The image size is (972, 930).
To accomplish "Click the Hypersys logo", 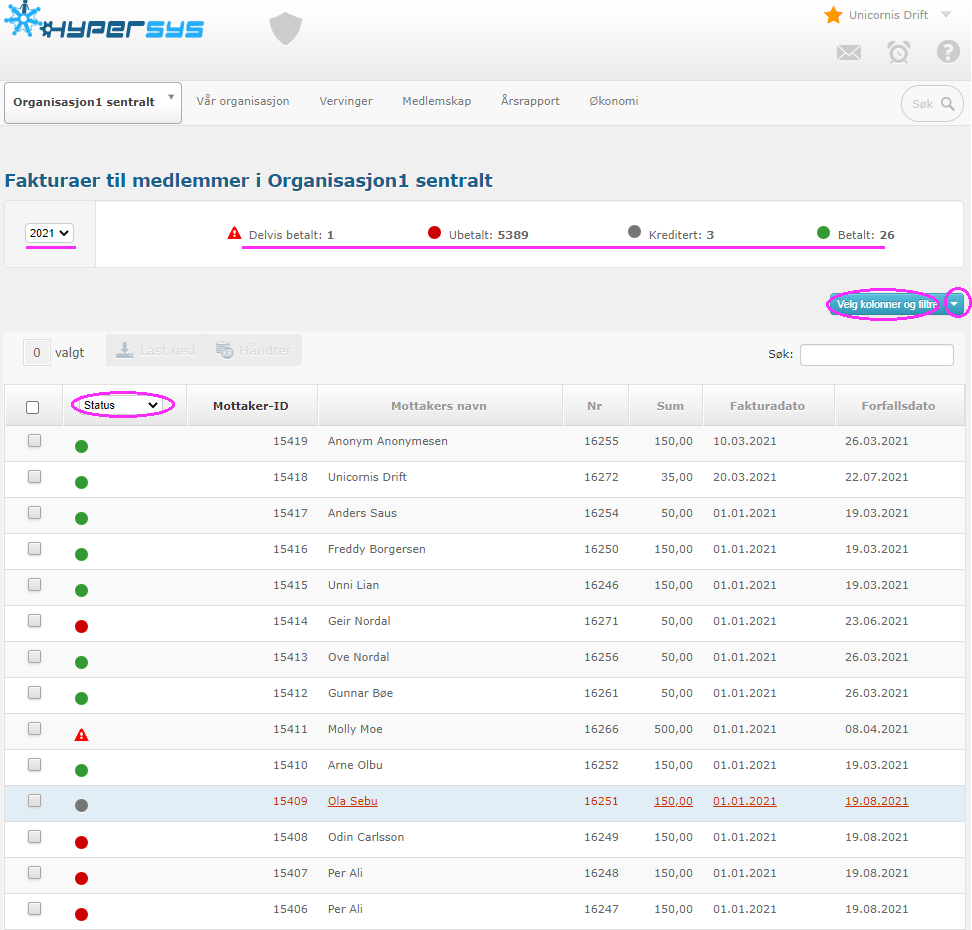I will 104,21.
